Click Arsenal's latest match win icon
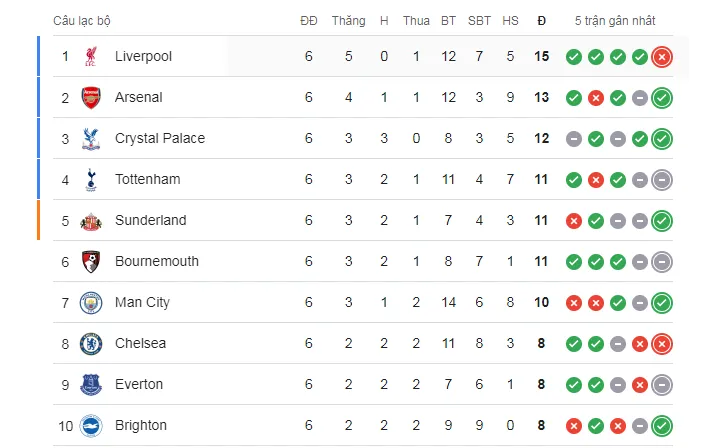 coord(661,98)
